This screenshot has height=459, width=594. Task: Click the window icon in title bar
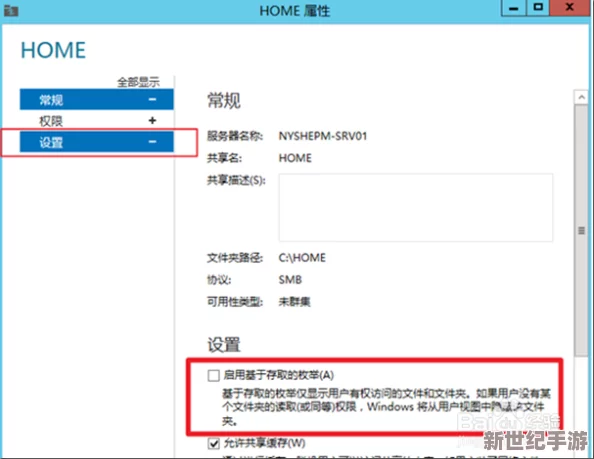(11, 11)
